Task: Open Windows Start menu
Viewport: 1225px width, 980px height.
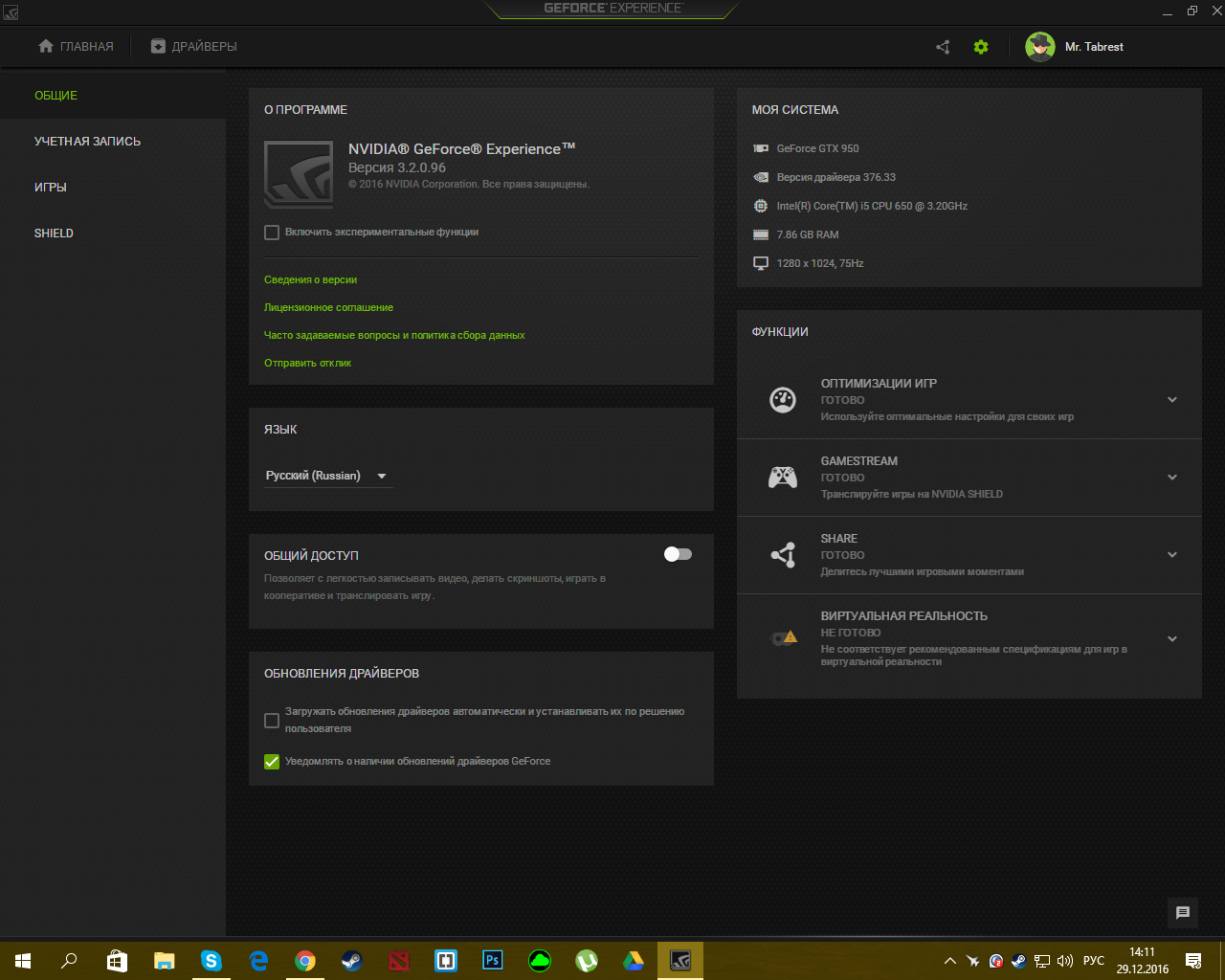Action: (x=23, y=961)
